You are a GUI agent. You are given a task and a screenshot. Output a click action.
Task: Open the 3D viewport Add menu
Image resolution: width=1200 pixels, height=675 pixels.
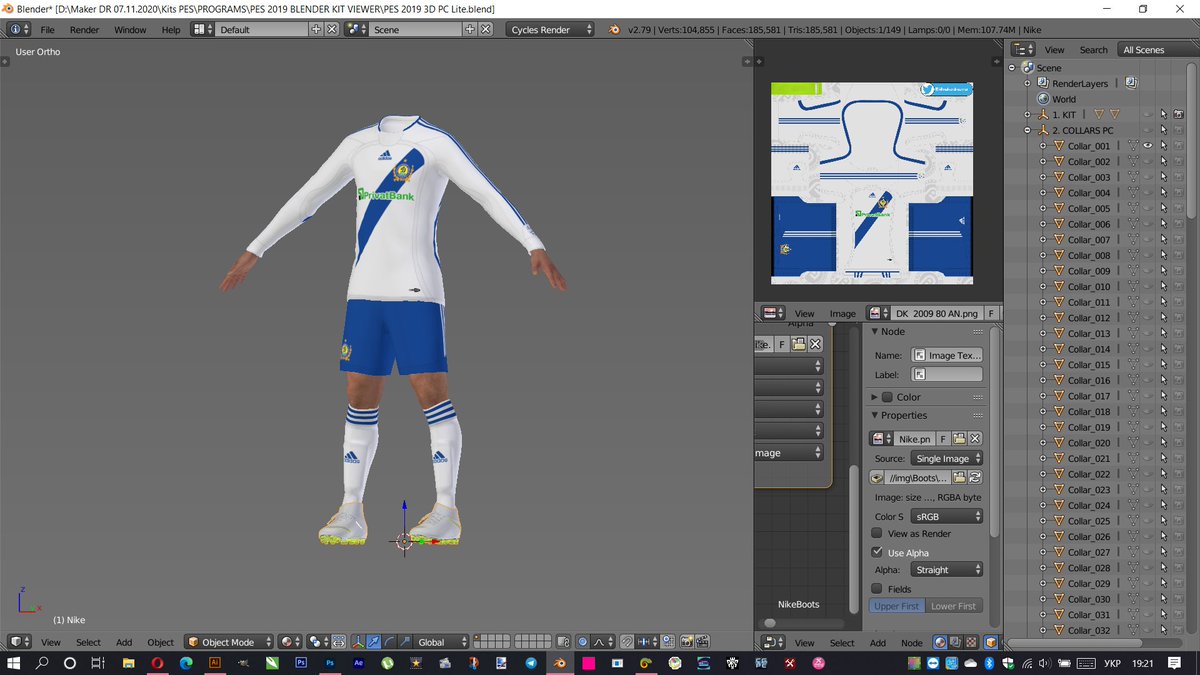point(124,642)
